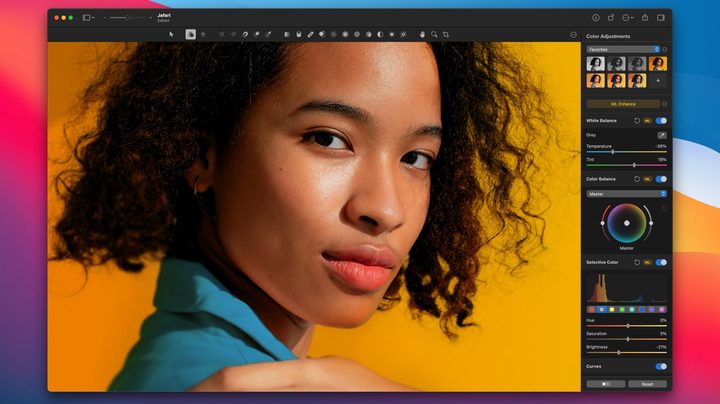Click right arc handle of color wheel
Screen dimensions: 720x404
pyautogui.click(x=651, y=223)
